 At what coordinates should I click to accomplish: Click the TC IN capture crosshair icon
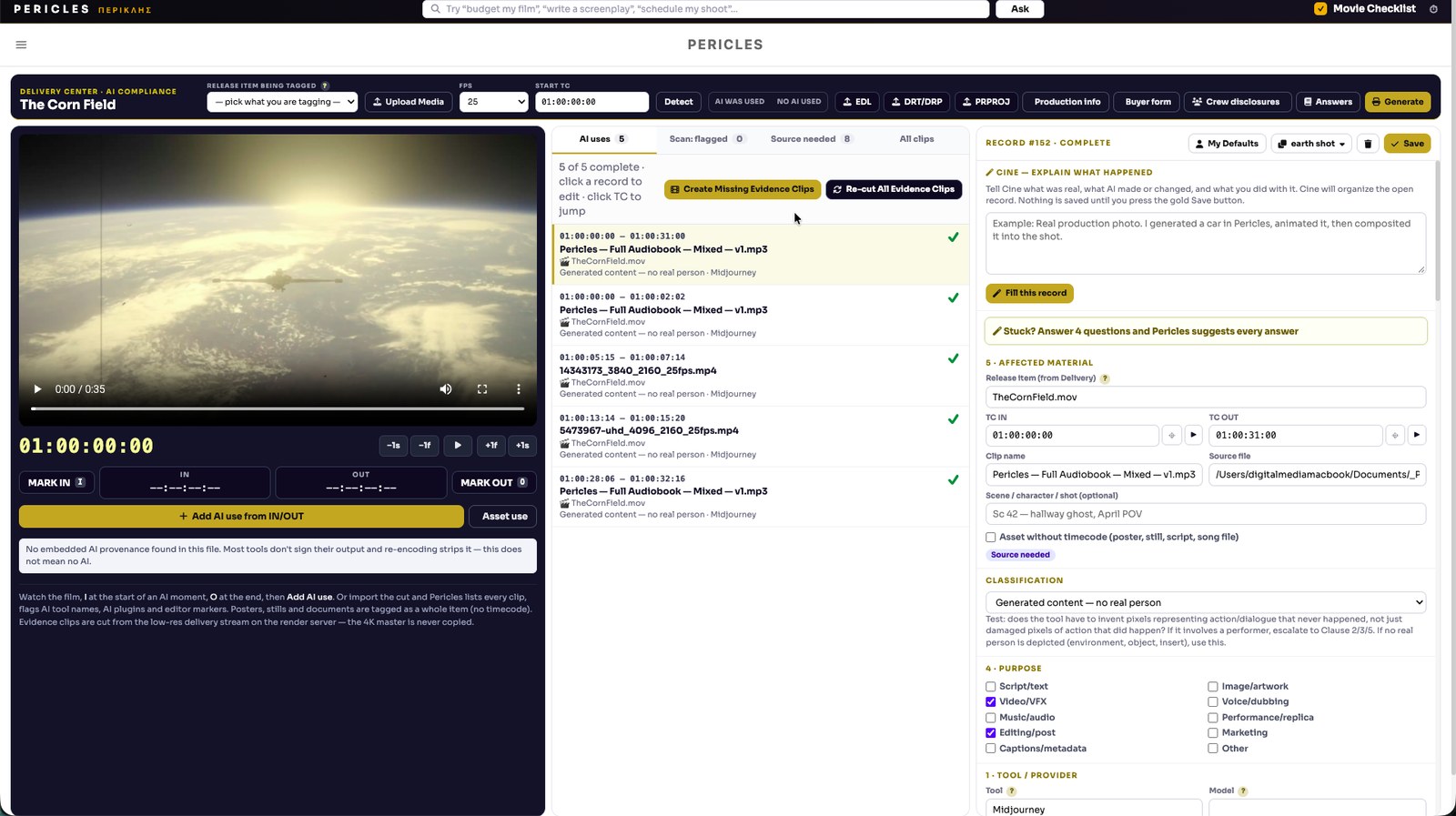pyautogui.click(x=1171, y=435)
